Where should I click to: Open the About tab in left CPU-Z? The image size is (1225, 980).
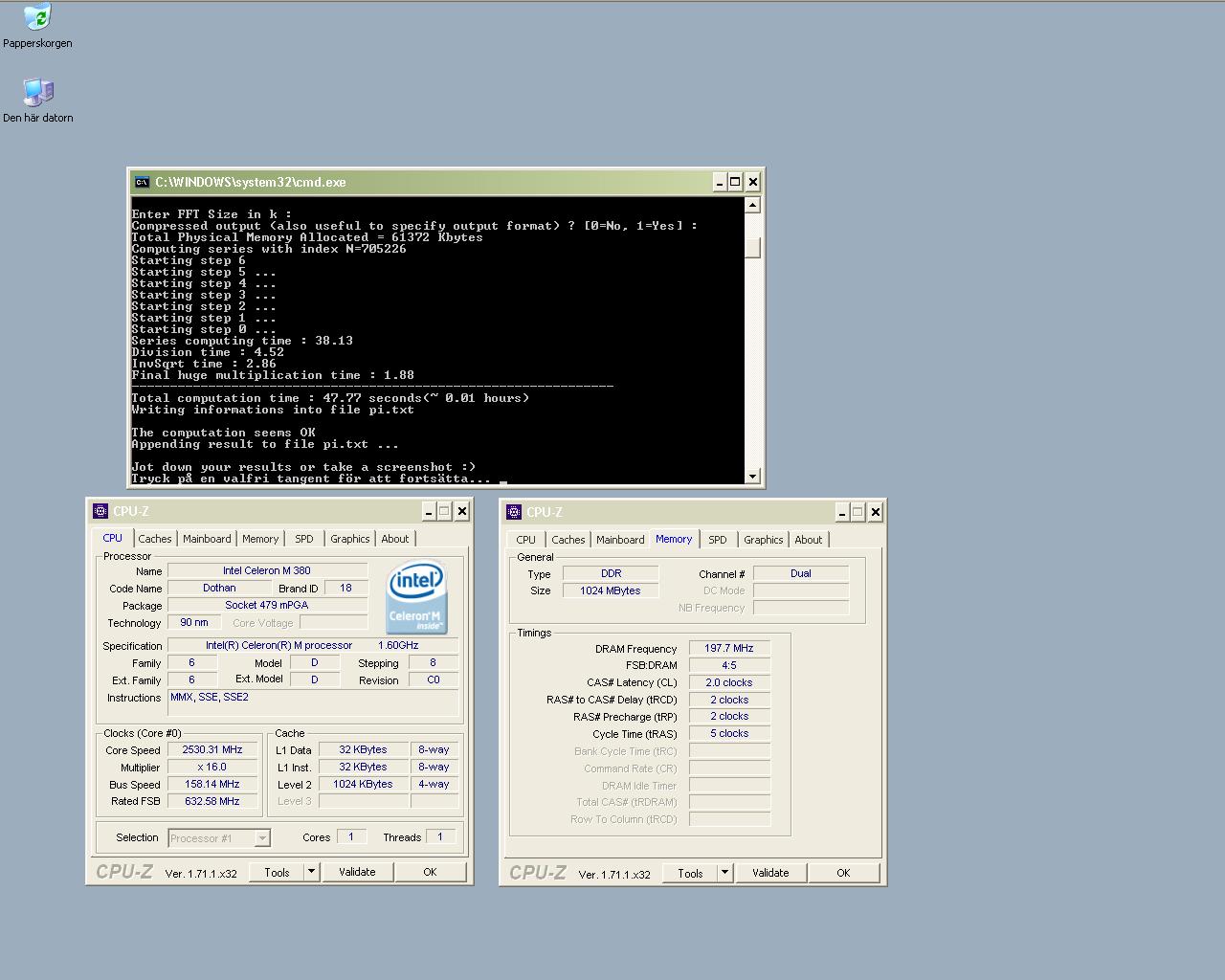click(395, 539)
